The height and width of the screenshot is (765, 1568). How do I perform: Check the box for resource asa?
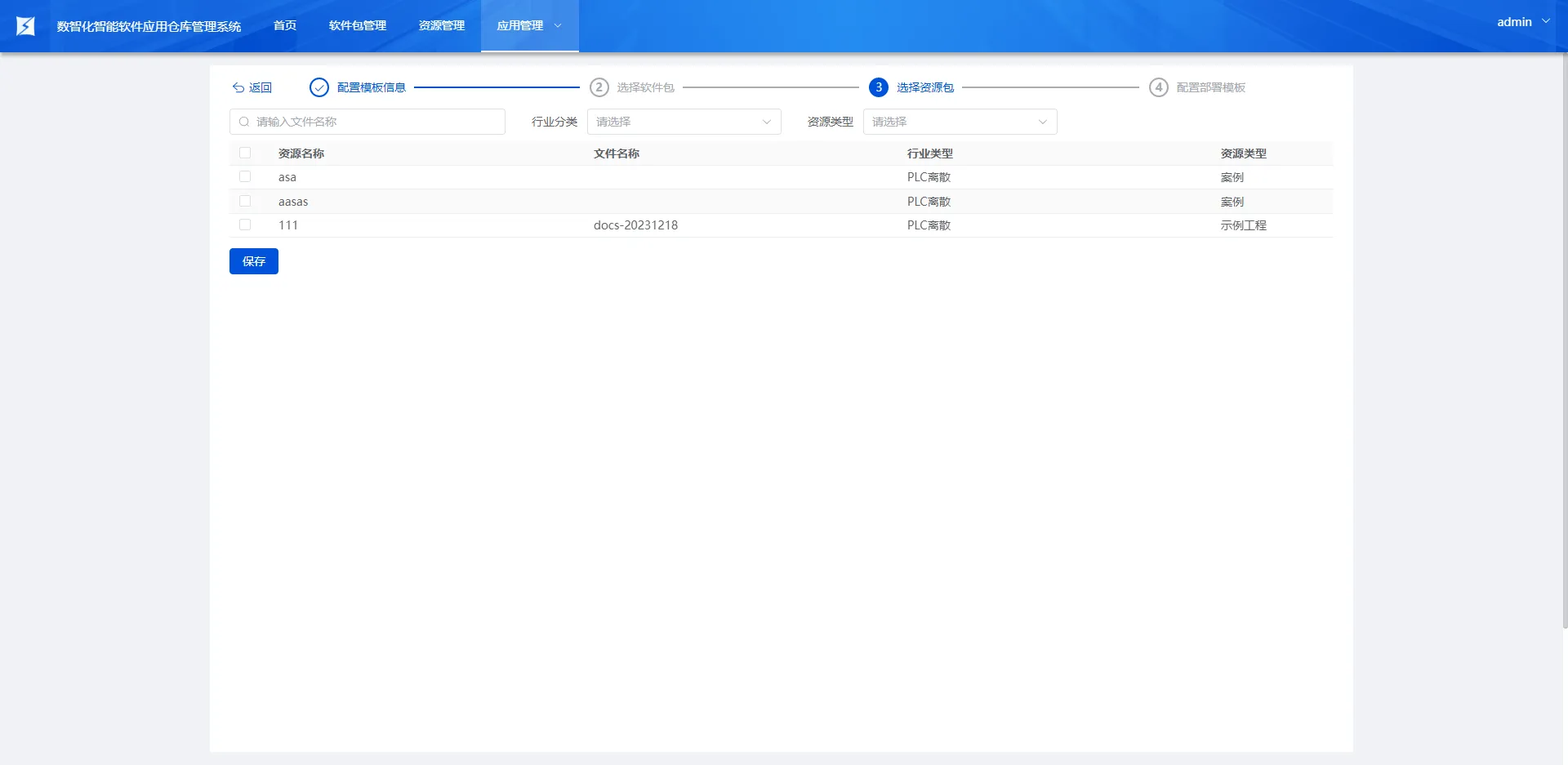245,176
